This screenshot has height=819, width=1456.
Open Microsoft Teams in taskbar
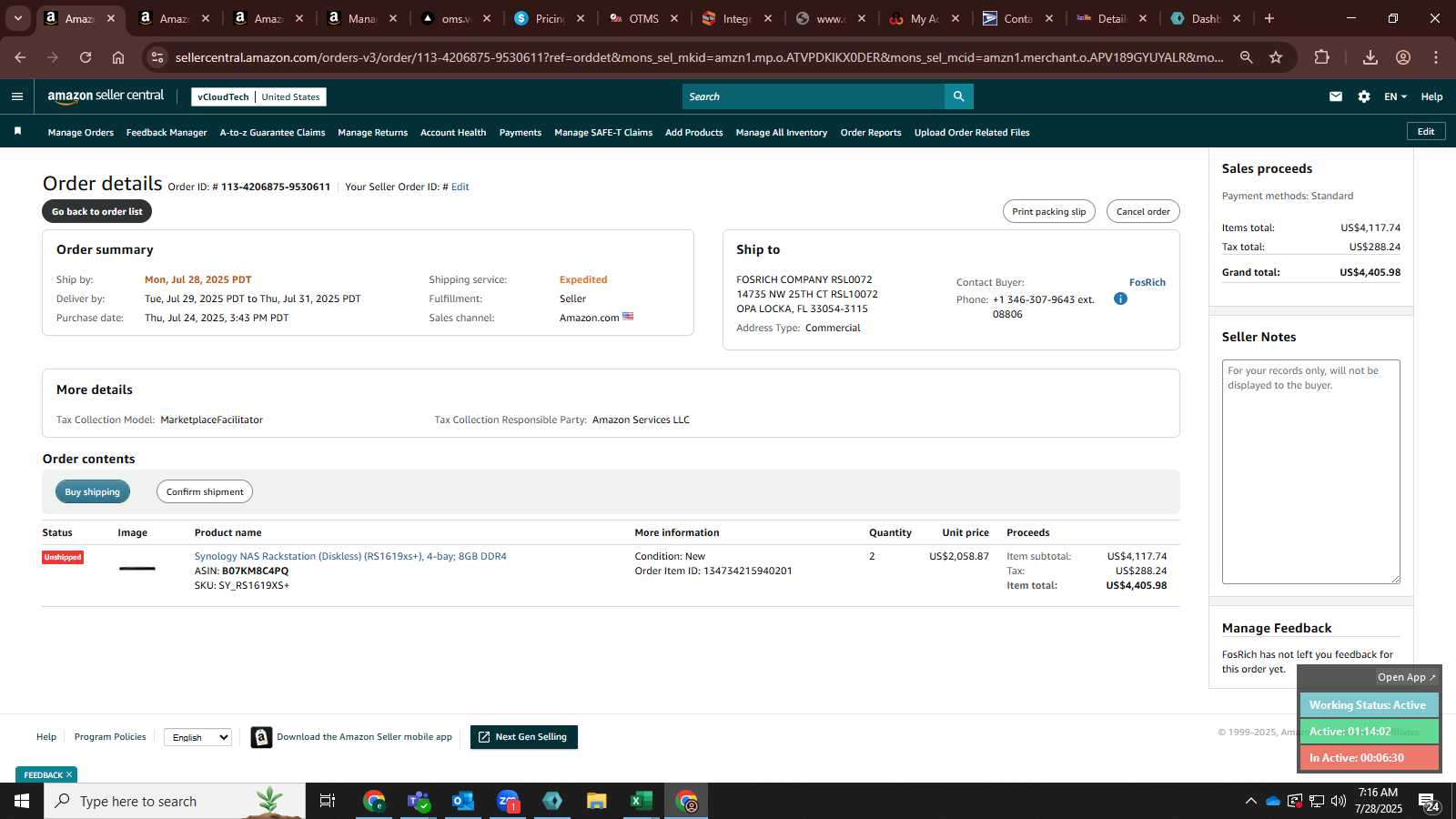tap(419, 801)
